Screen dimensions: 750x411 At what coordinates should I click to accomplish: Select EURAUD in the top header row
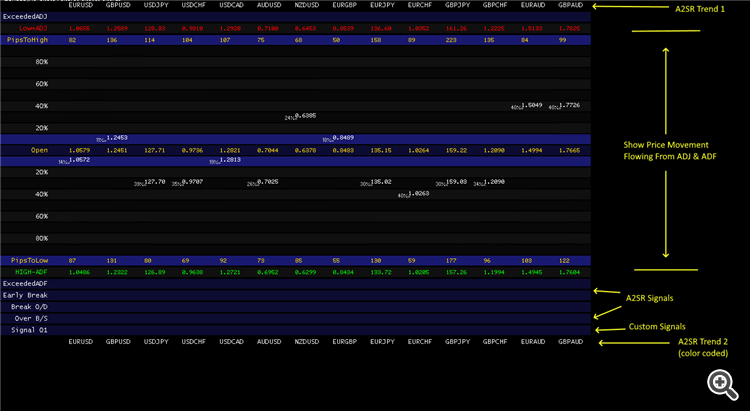pos(533,5)
